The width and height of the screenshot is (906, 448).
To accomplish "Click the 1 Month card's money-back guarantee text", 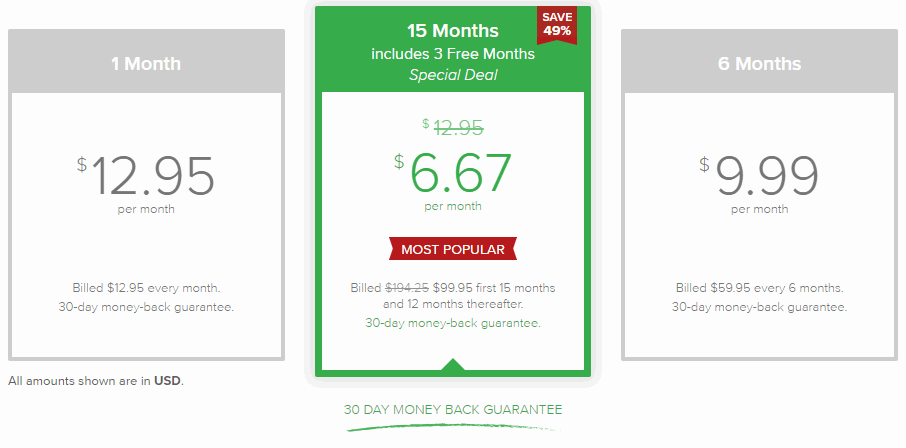I will [x=146, y=307].
